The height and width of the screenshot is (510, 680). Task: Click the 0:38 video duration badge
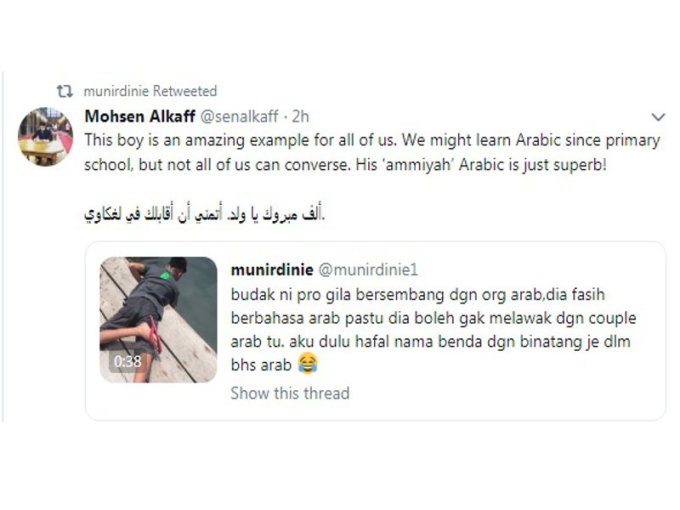[x=128, y=361]
